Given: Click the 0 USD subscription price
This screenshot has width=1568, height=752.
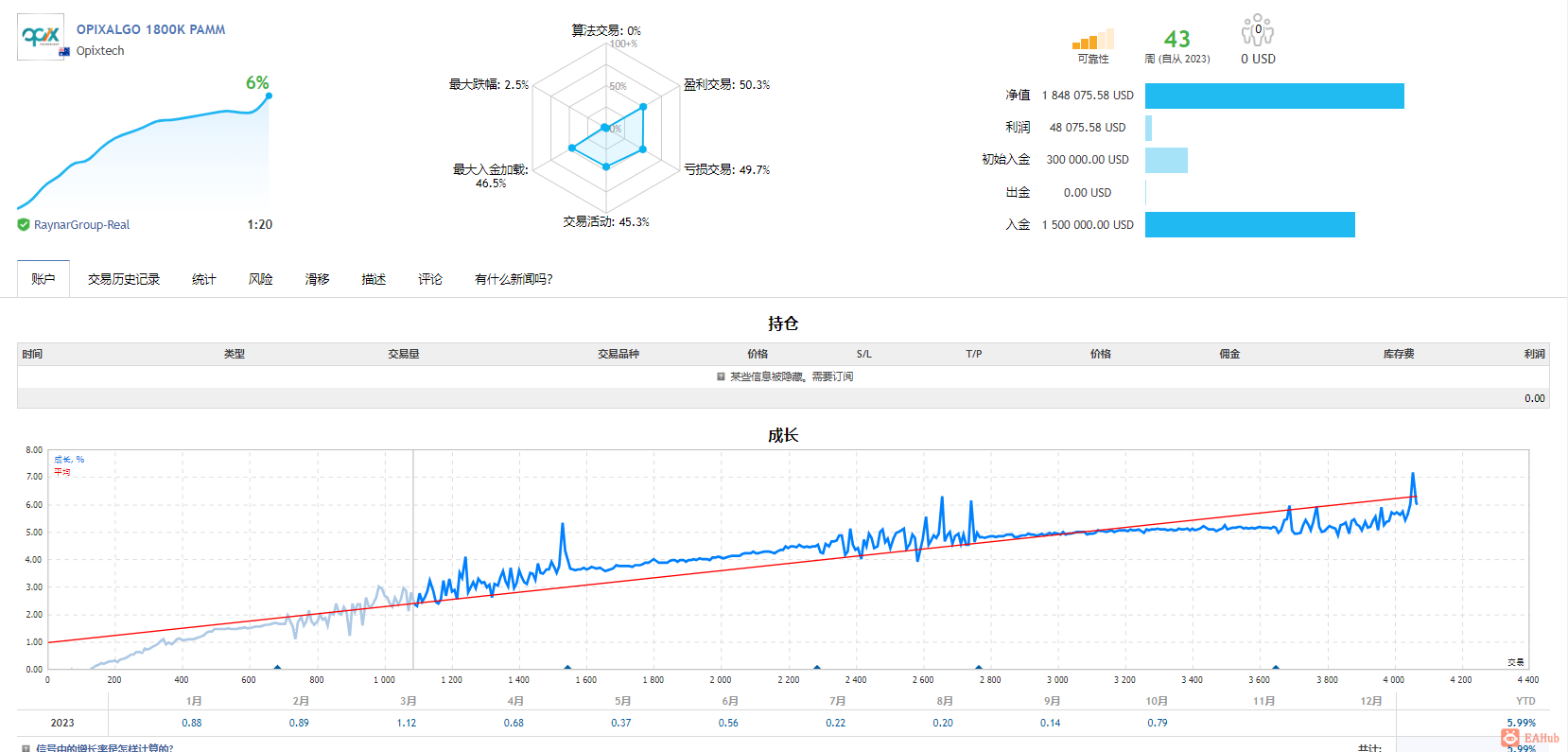Looking at the screenshot, I should [x=1258, y=59].
